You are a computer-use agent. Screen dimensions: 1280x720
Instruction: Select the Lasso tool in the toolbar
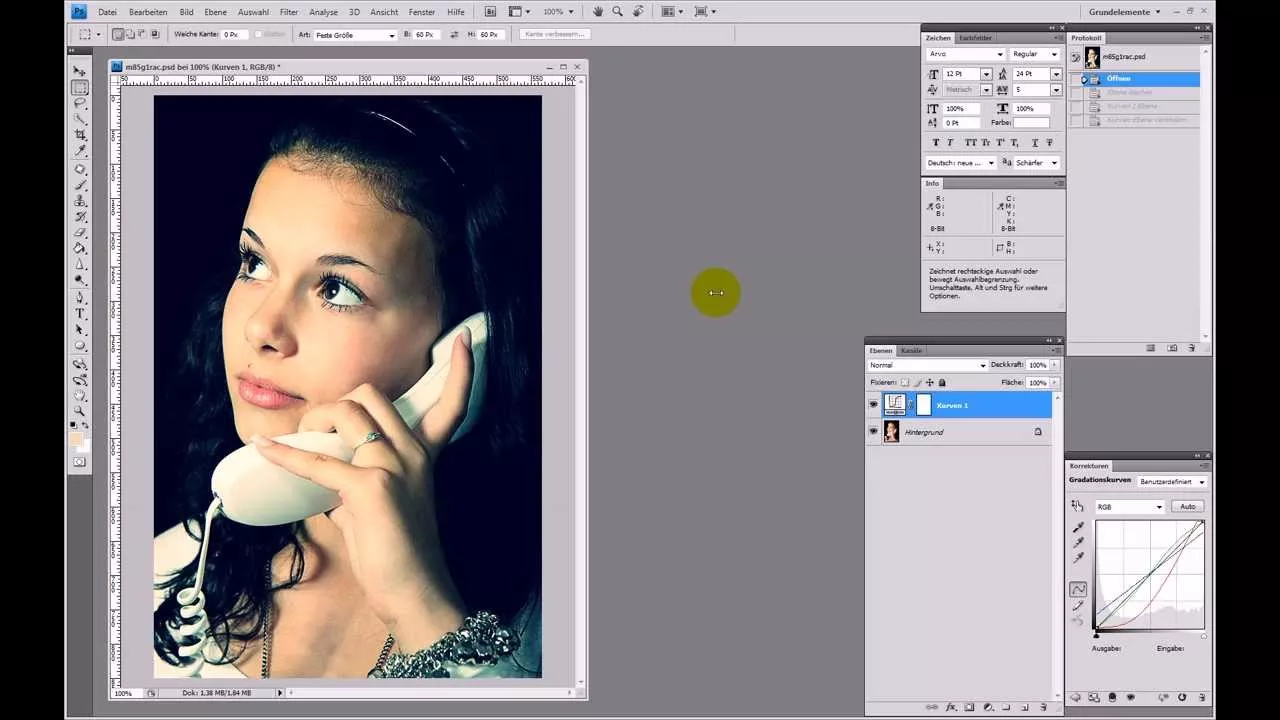point(81,103)
